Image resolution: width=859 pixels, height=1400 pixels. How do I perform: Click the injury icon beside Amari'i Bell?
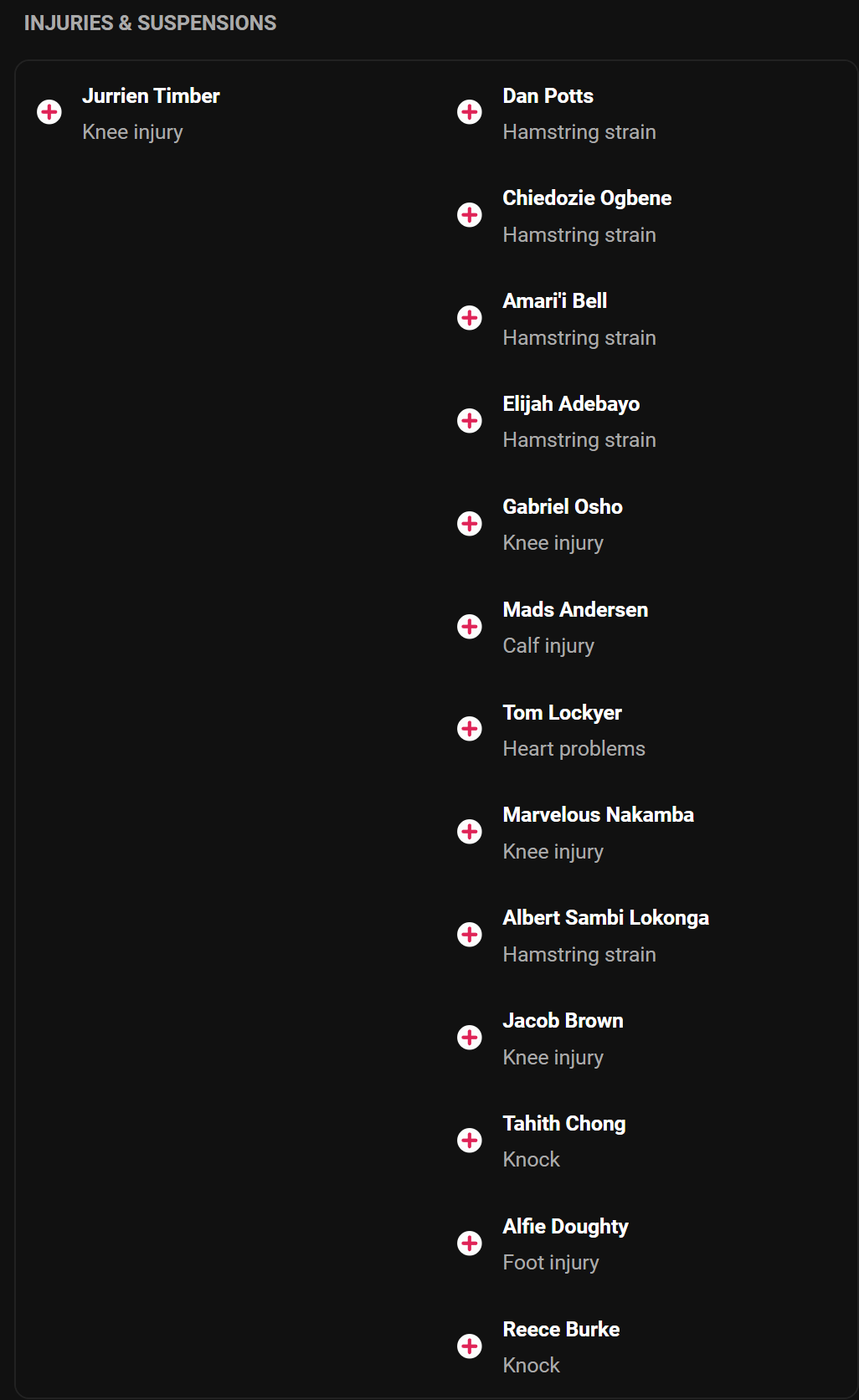click(x=470, y=317)
